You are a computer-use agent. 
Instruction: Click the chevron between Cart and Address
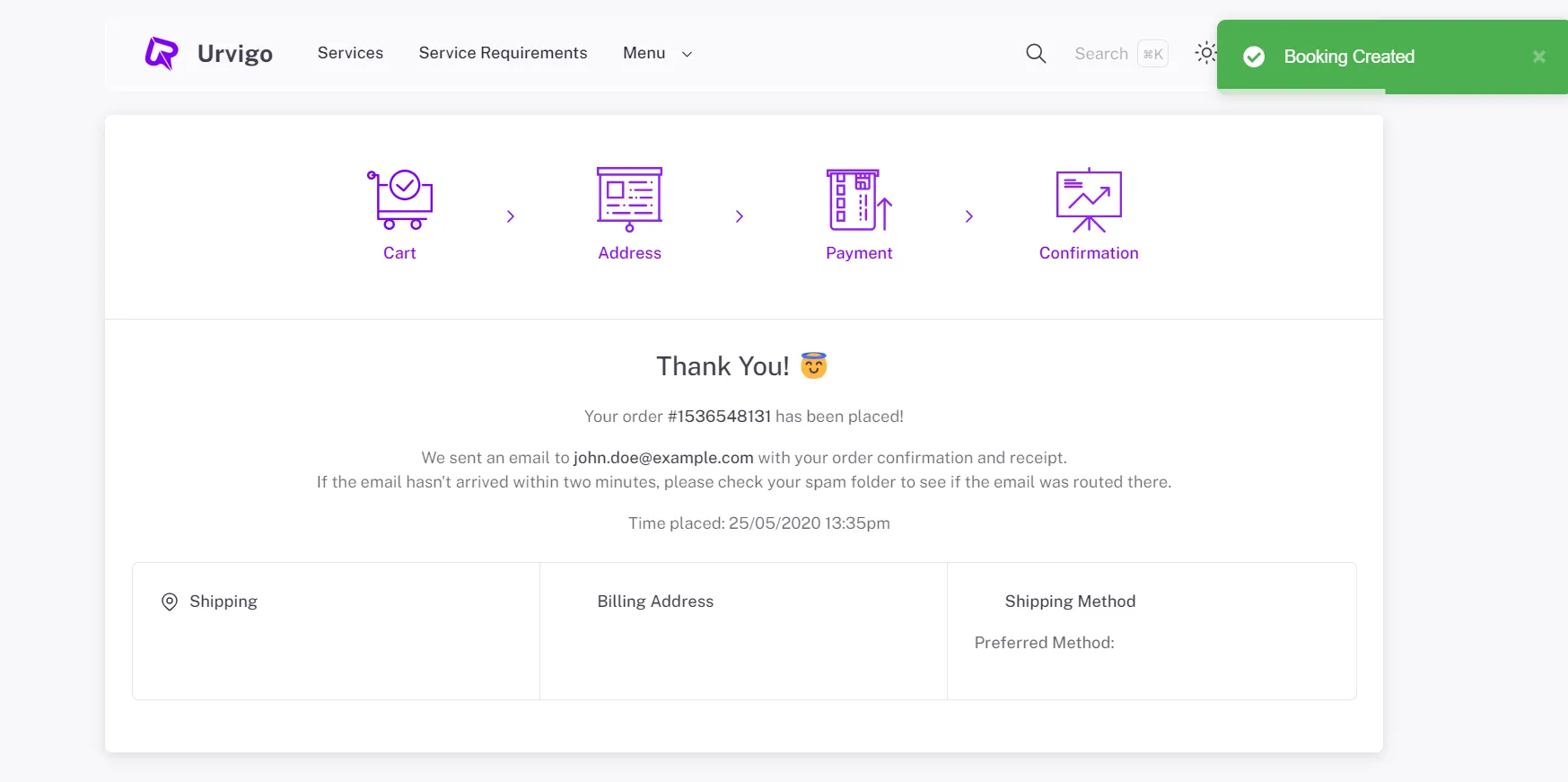click(511, 216)
